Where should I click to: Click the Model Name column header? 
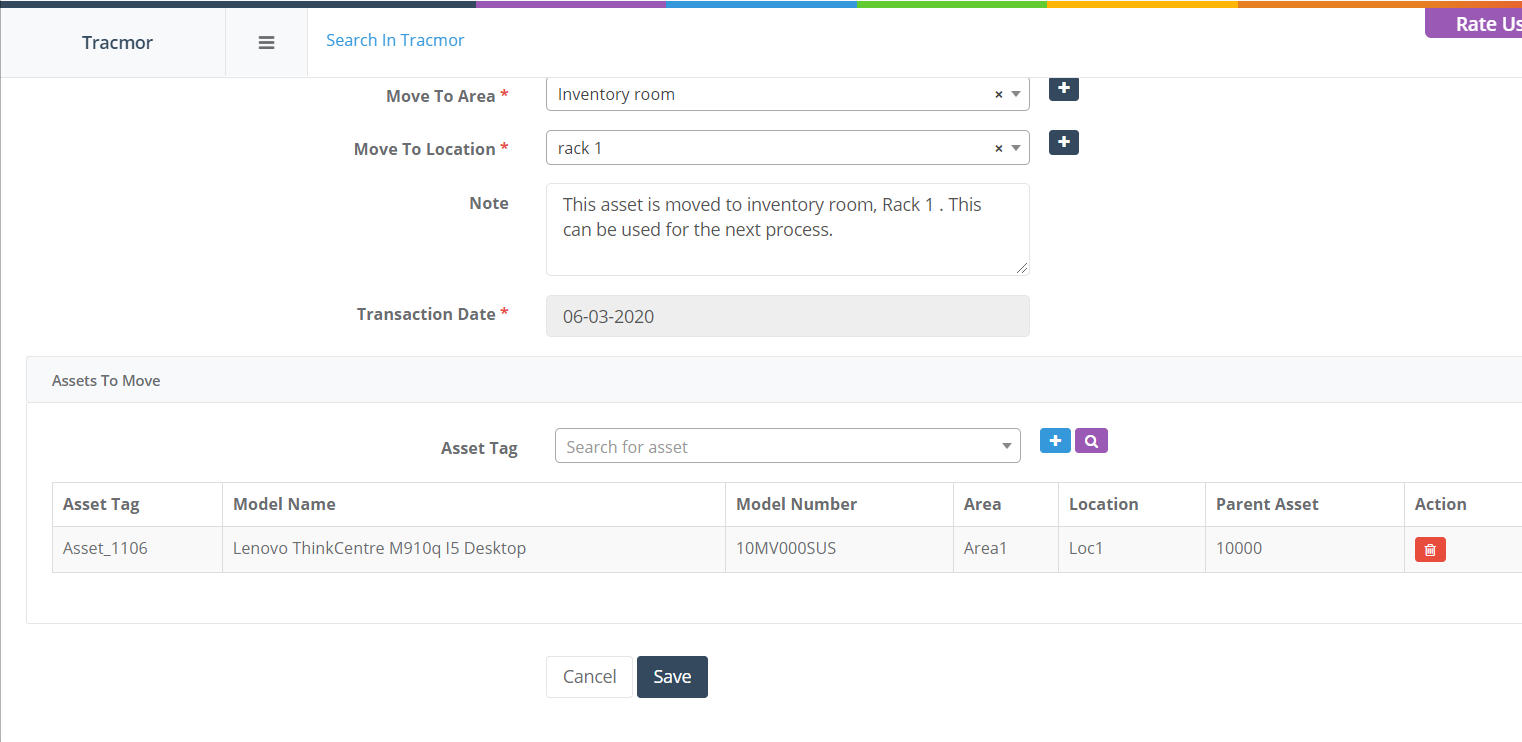coord(284,504)
